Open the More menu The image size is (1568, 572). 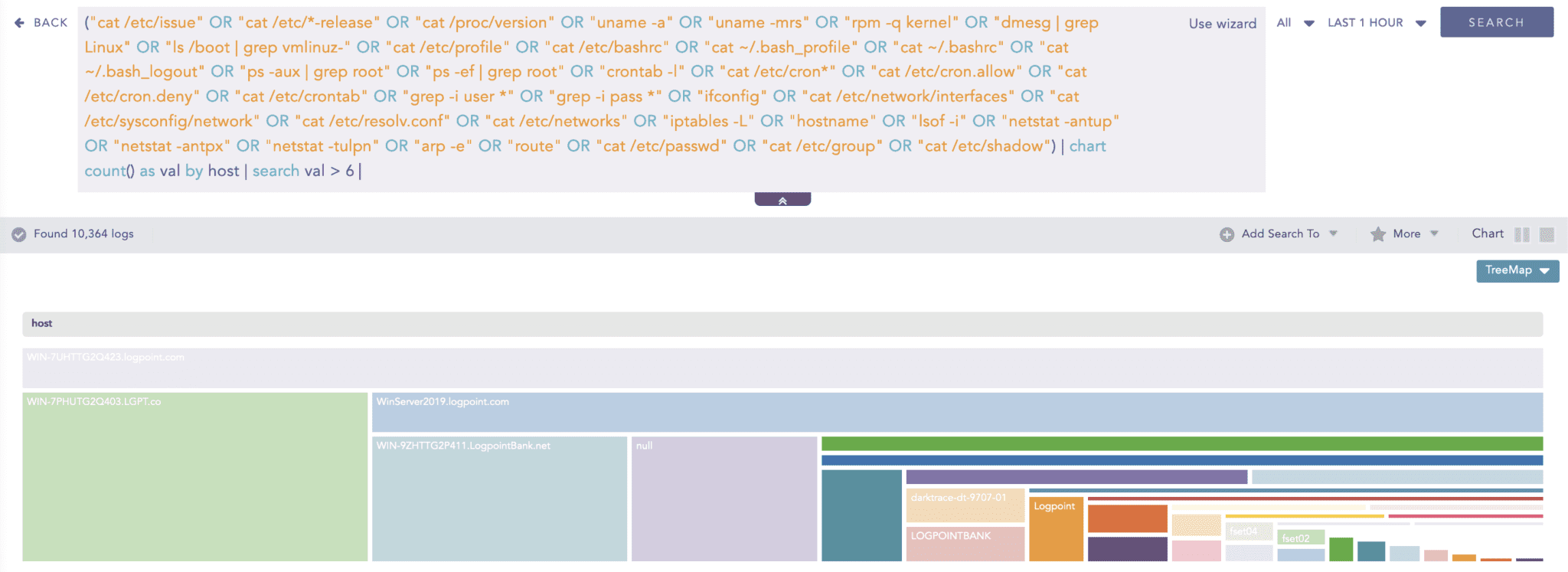click(x=1415, y=234)
